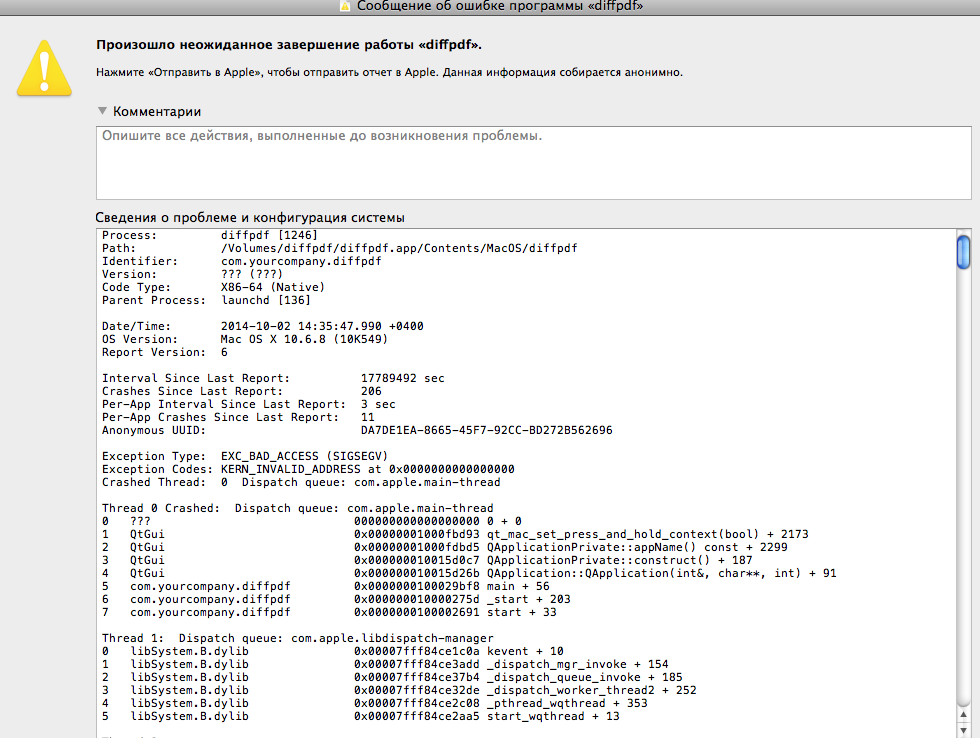Image resolution: width=980 pixels, height=738 pixels.
Task: Click the bold crash headline about «diffpdf»
Action: 289,45
